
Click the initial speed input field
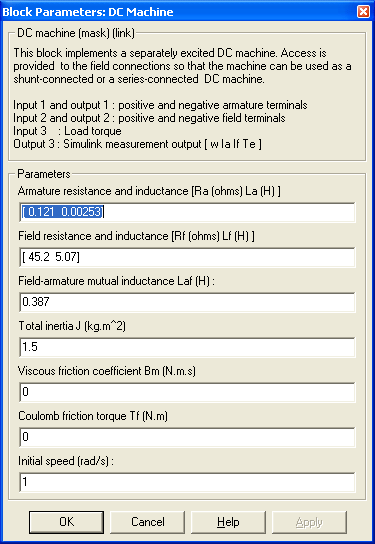click(x=187, y=482)
